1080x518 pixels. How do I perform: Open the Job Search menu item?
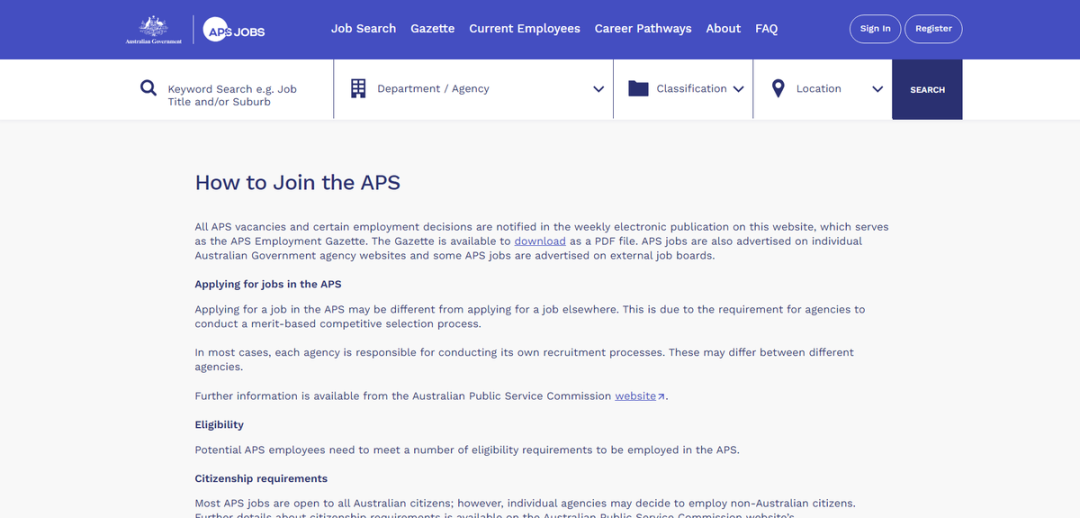364,29
